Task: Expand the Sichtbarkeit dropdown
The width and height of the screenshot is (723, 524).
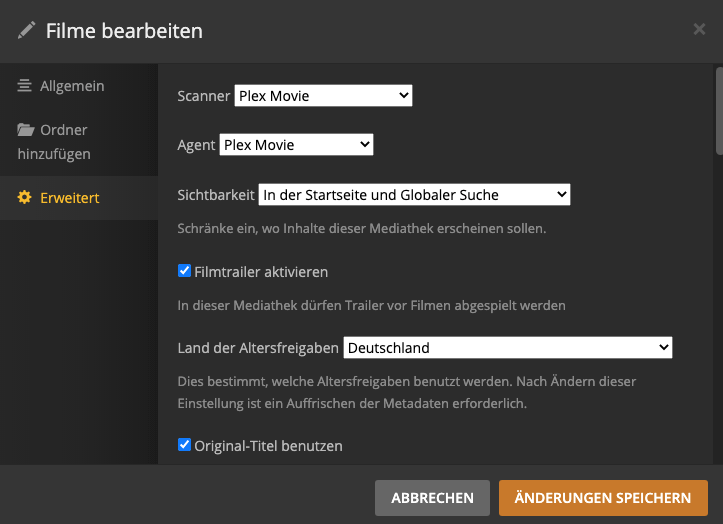Action: 414,194
